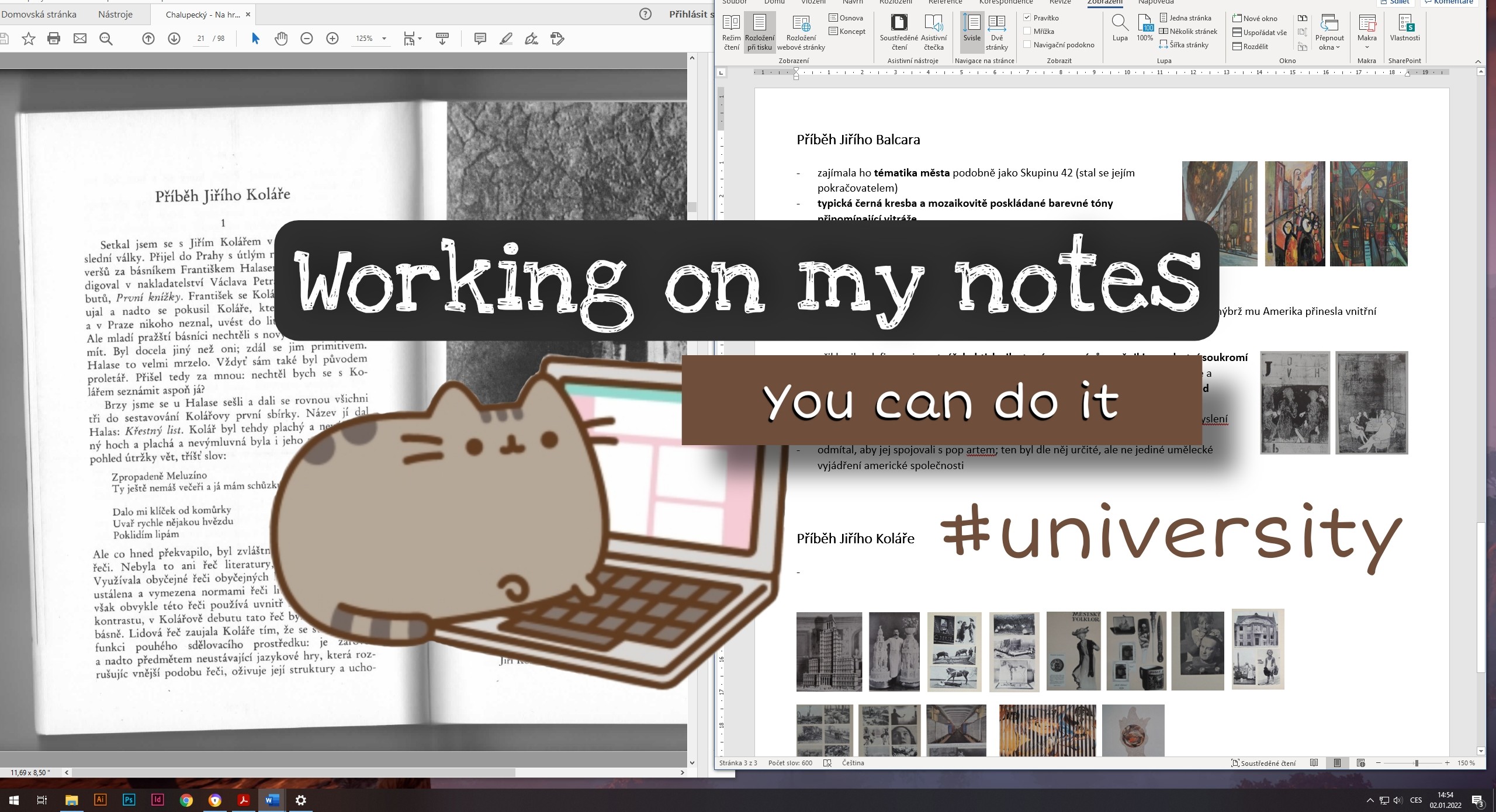1496x812 pixels.
Task: Show hidden system tray icons chevron
Action: (1369, 800)
